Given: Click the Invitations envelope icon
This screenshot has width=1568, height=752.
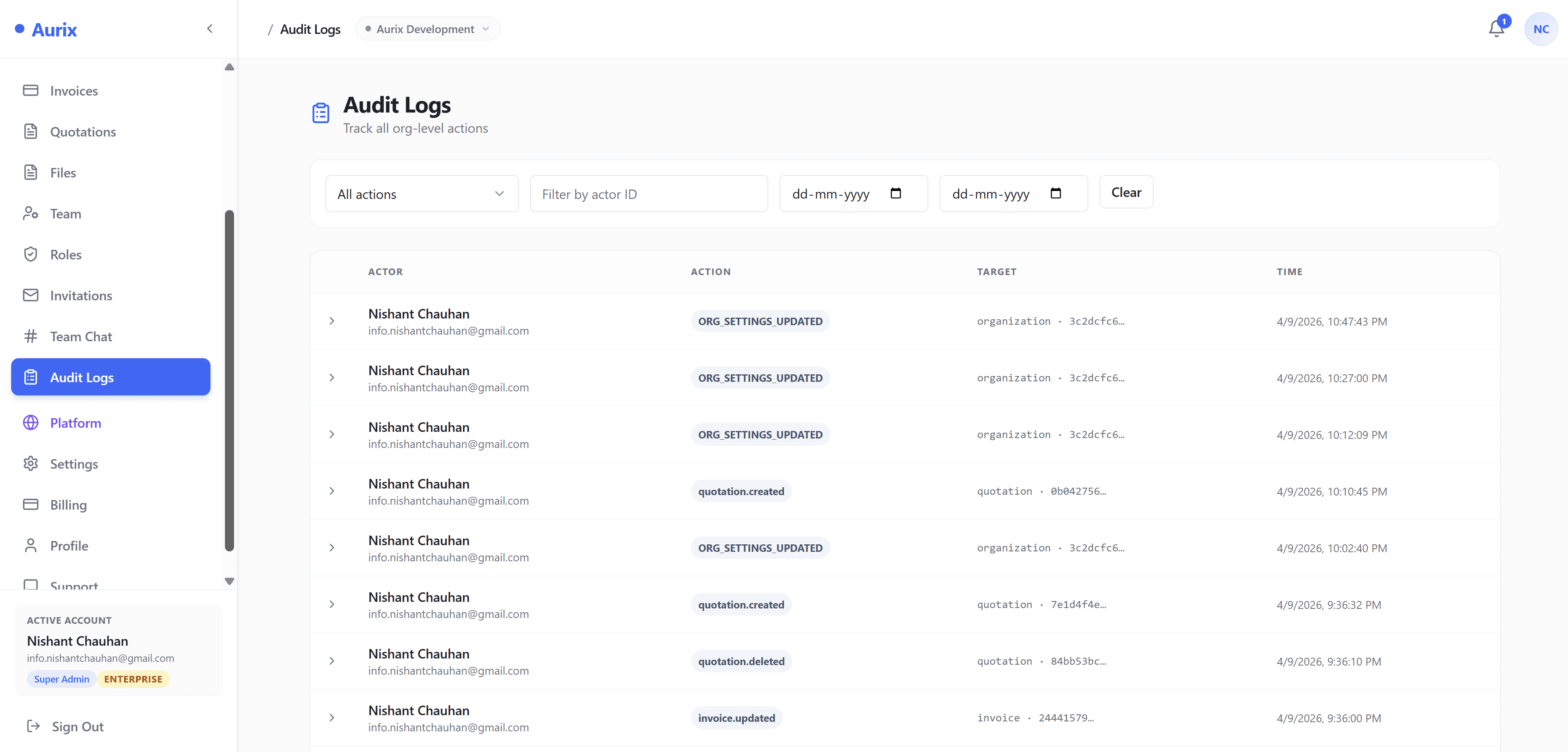Looking at the screenshot, I should tap(31, 295).
